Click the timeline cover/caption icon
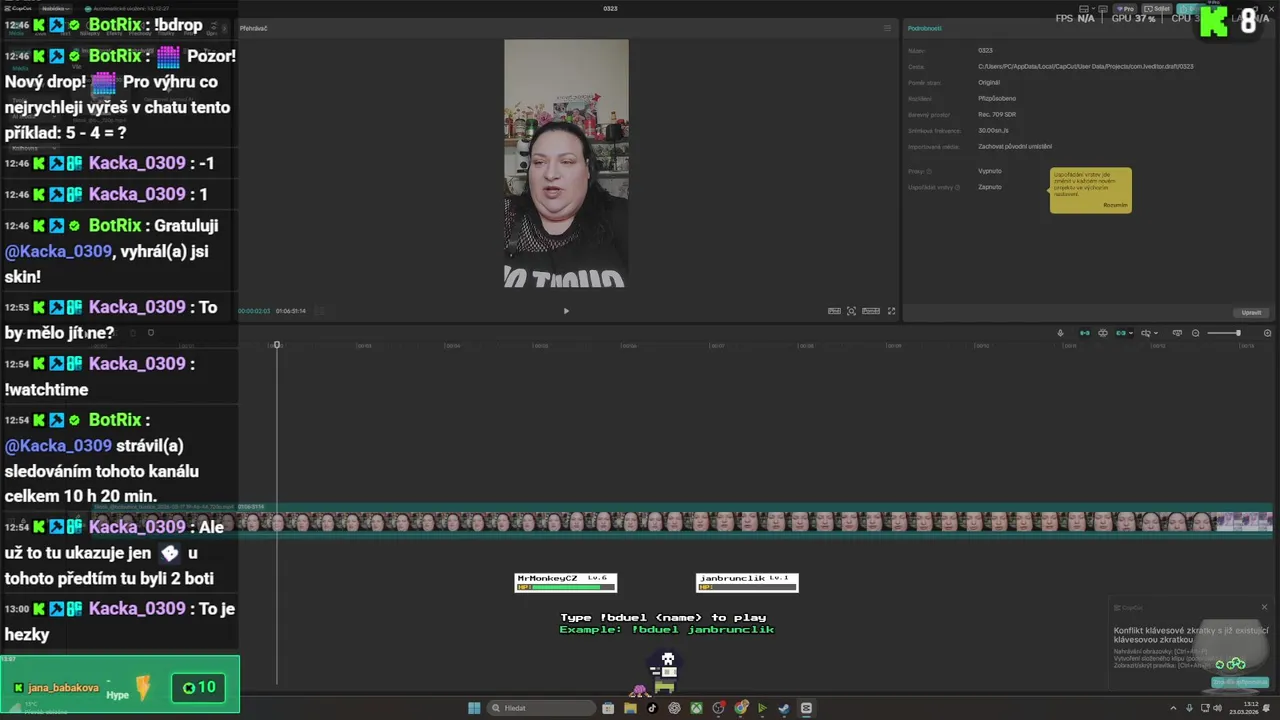The image size is (1280, 720). [x=1177, y=333]
